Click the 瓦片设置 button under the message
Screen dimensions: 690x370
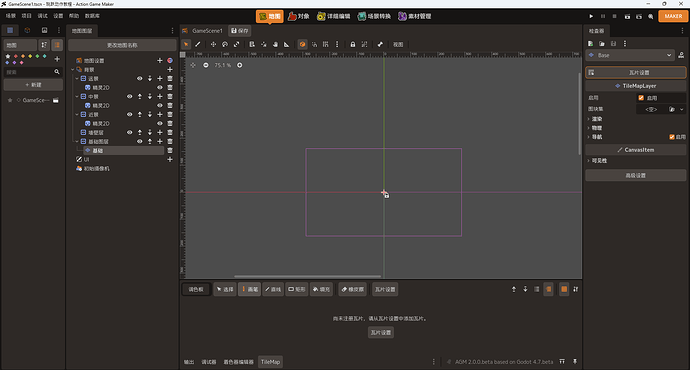point(381,333)
